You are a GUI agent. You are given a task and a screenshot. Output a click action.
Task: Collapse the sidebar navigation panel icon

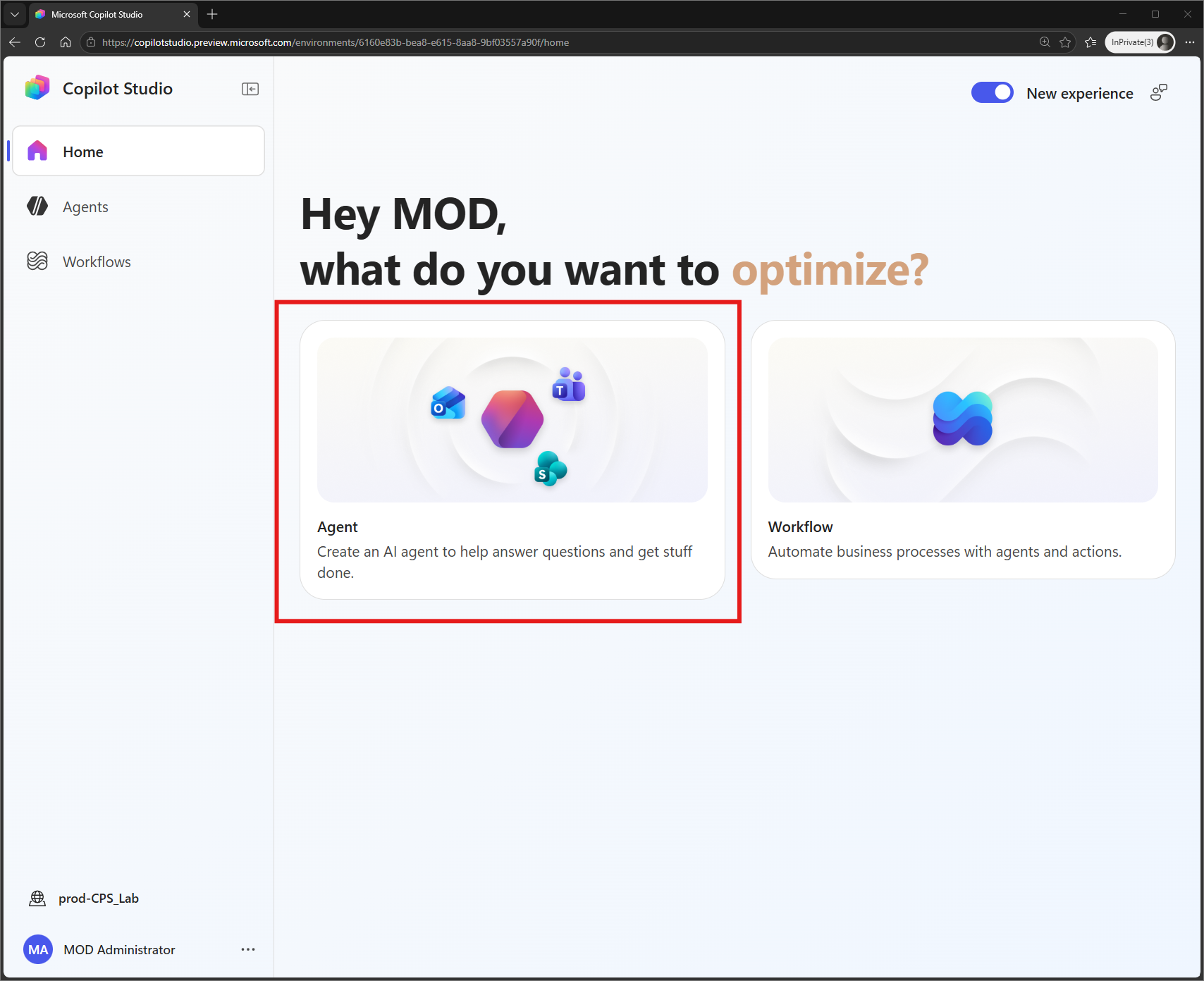point(250,89)
